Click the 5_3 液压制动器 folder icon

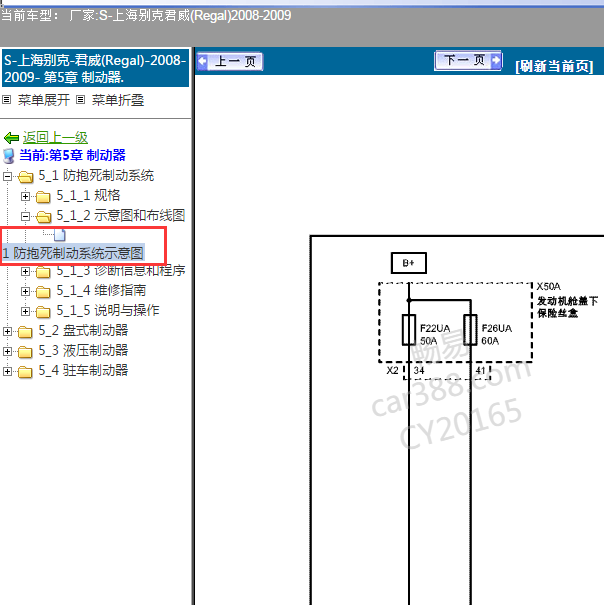pos(25,352)
